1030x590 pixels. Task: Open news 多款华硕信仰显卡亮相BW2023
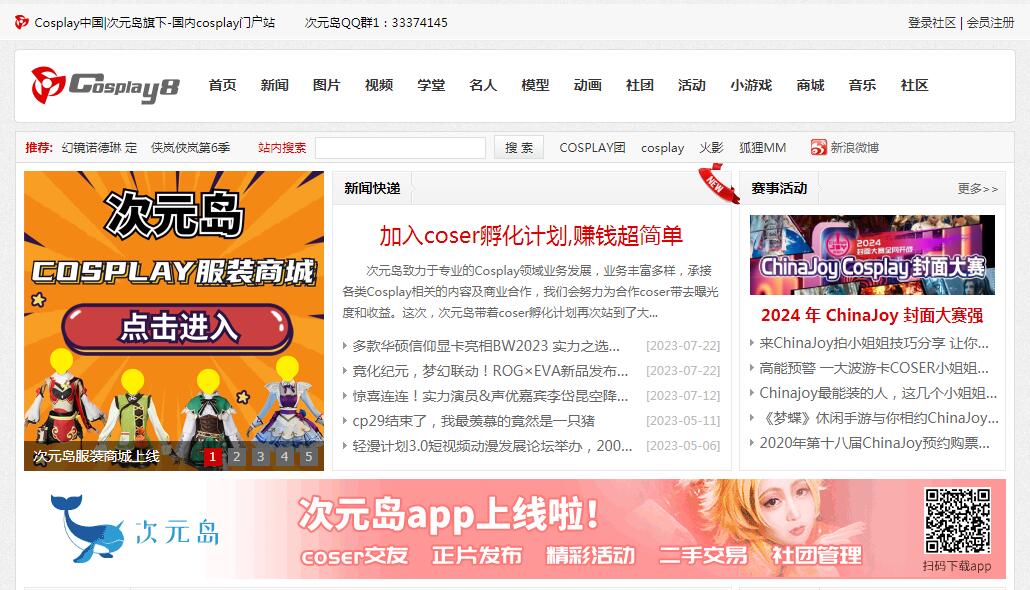(486, 346)
